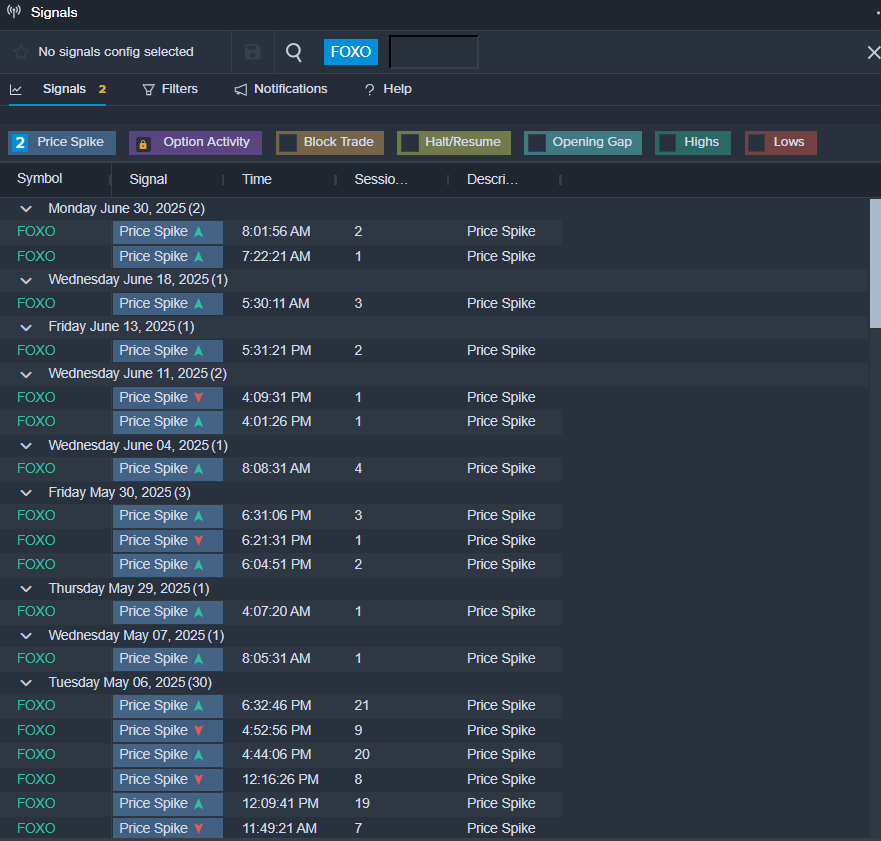Click the 12:09:41 PM time cell
Screen dimensions: 881x841
click(x=280, y=803)
